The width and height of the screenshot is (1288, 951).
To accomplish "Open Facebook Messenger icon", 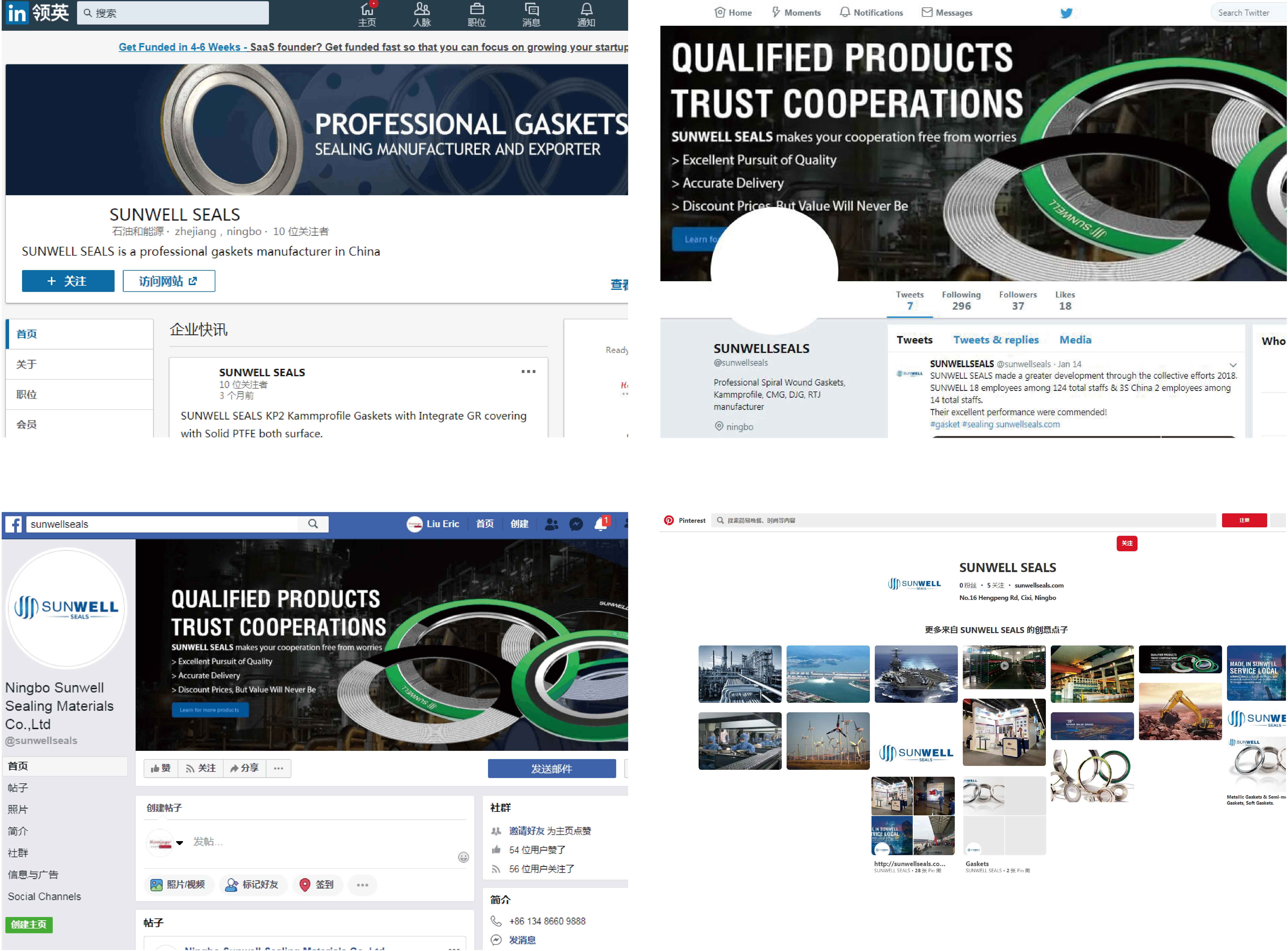I will pyautogui.click(x=576, y=524).
